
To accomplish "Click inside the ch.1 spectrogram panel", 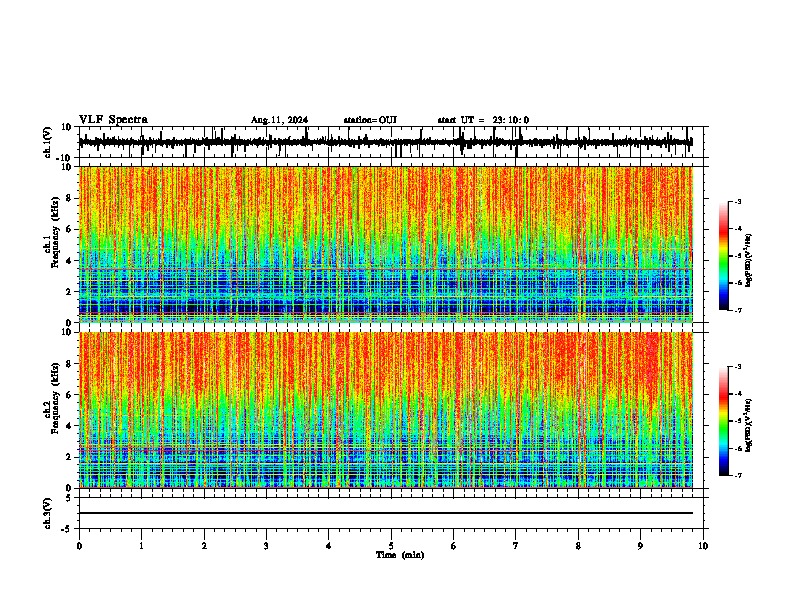I will point(386,244).
